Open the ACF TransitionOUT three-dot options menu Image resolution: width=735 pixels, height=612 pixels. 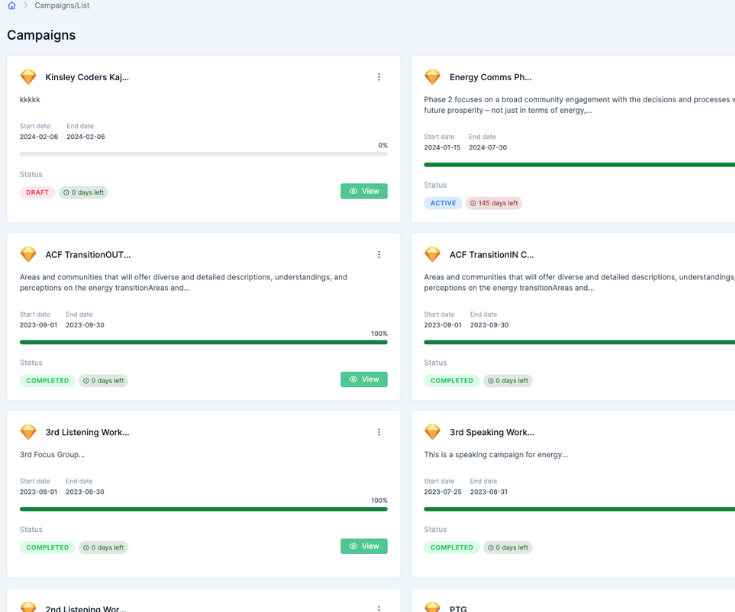[x=379, y=255]
